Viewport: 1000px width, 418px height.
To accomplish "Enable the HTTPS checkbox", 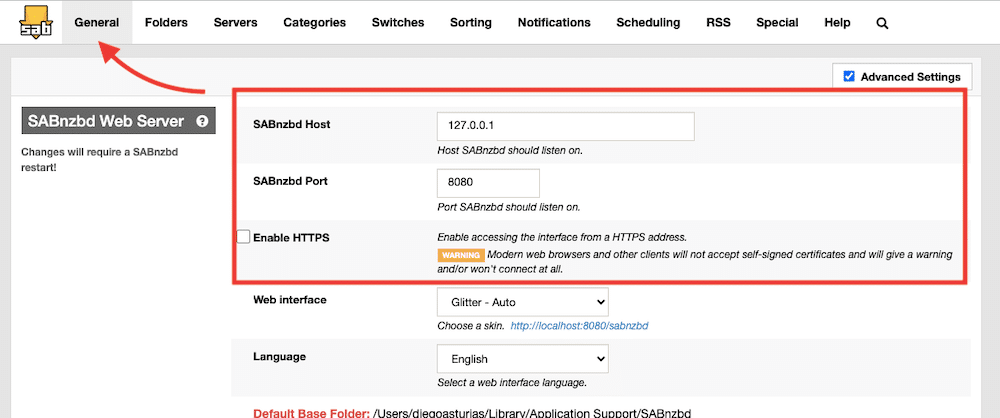I will click(x=243, y=237).
